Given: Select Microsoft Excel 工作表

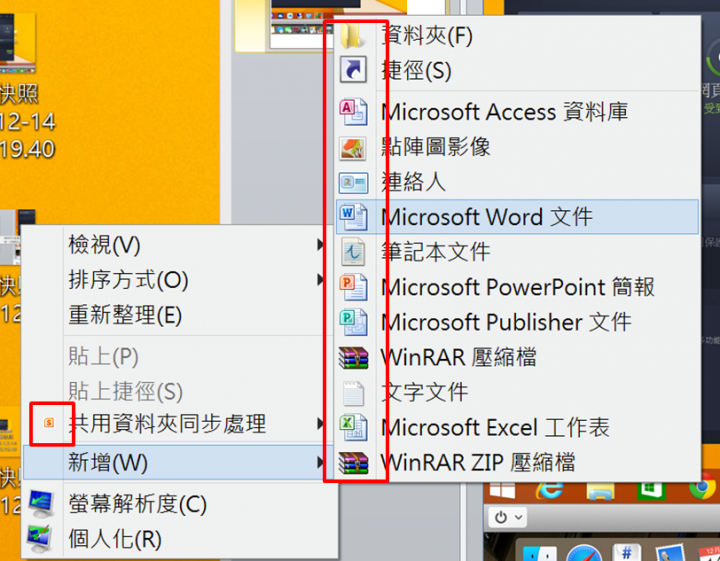Looking at the screenshot, I should click(x=518, y=427).
